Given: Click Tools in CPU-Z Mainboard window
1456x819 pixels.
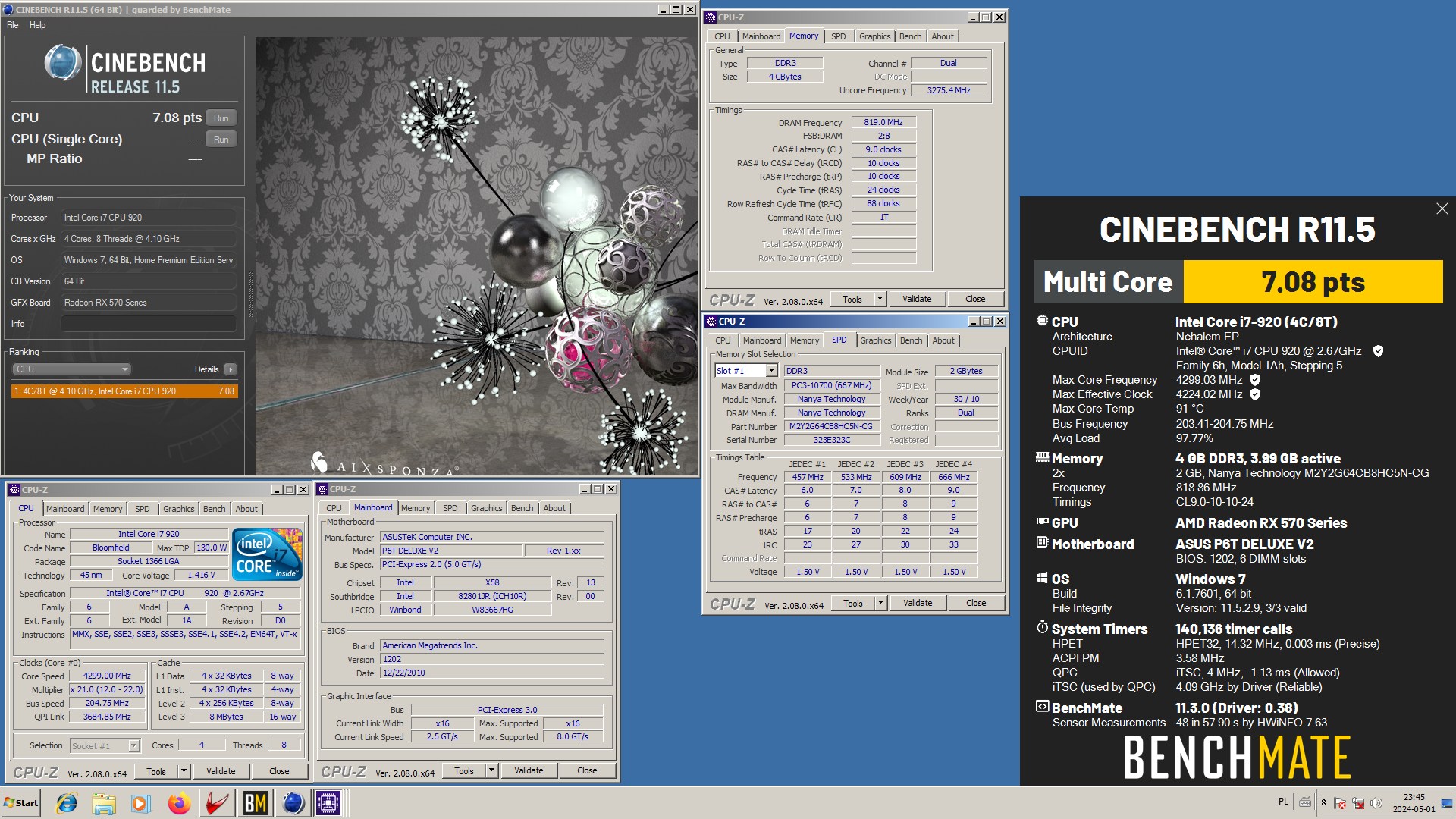Looking at the screenshot, I should tap(463, 770).
